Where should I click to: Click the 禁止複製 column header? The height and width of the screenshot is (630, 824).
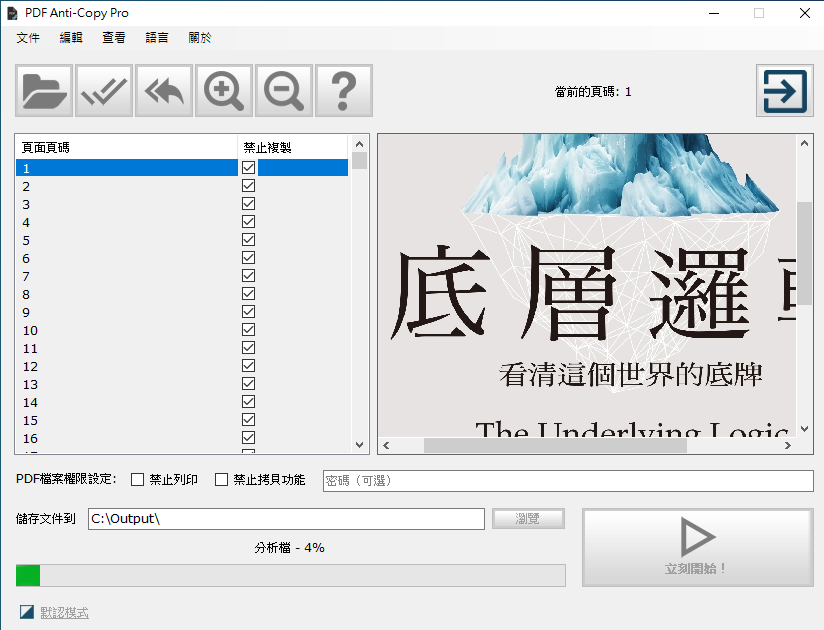293,148
